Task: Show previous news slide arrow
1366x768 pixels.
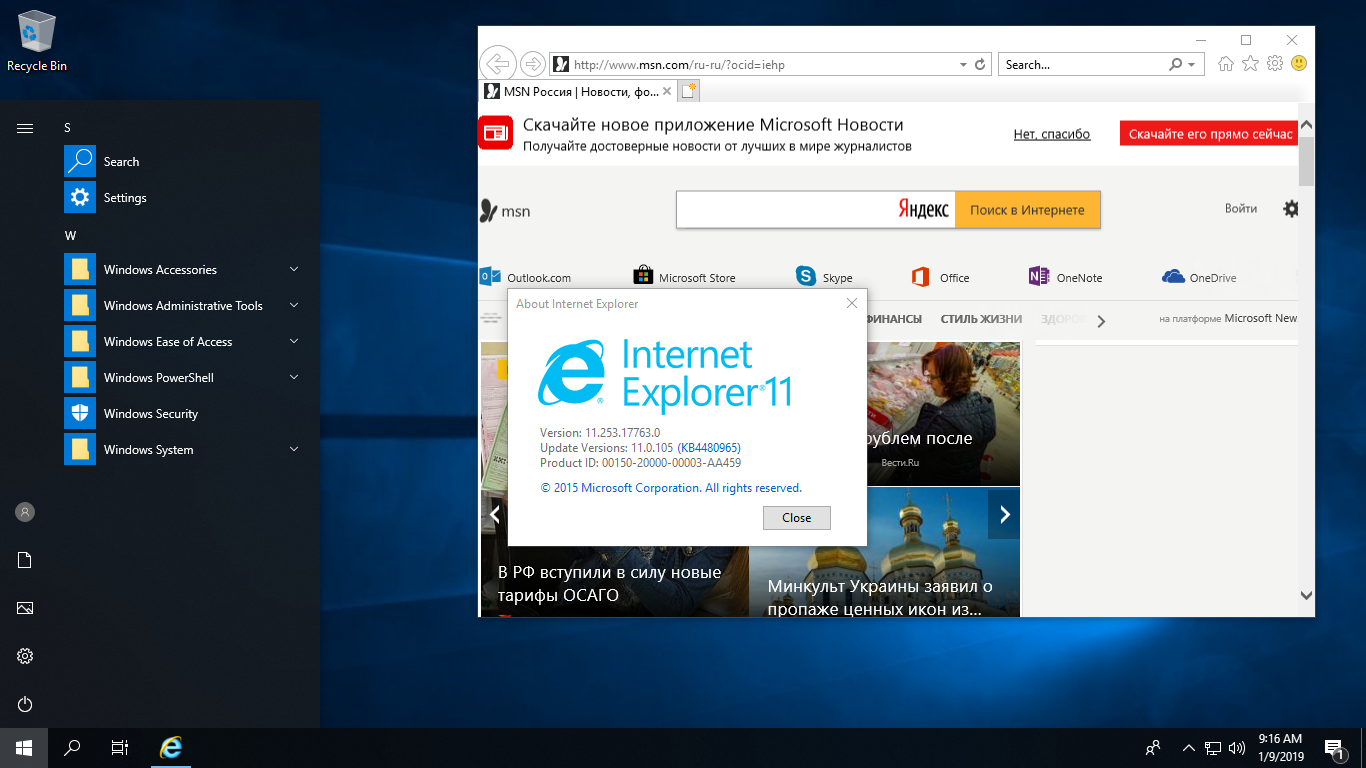Action: pos(494,515)
